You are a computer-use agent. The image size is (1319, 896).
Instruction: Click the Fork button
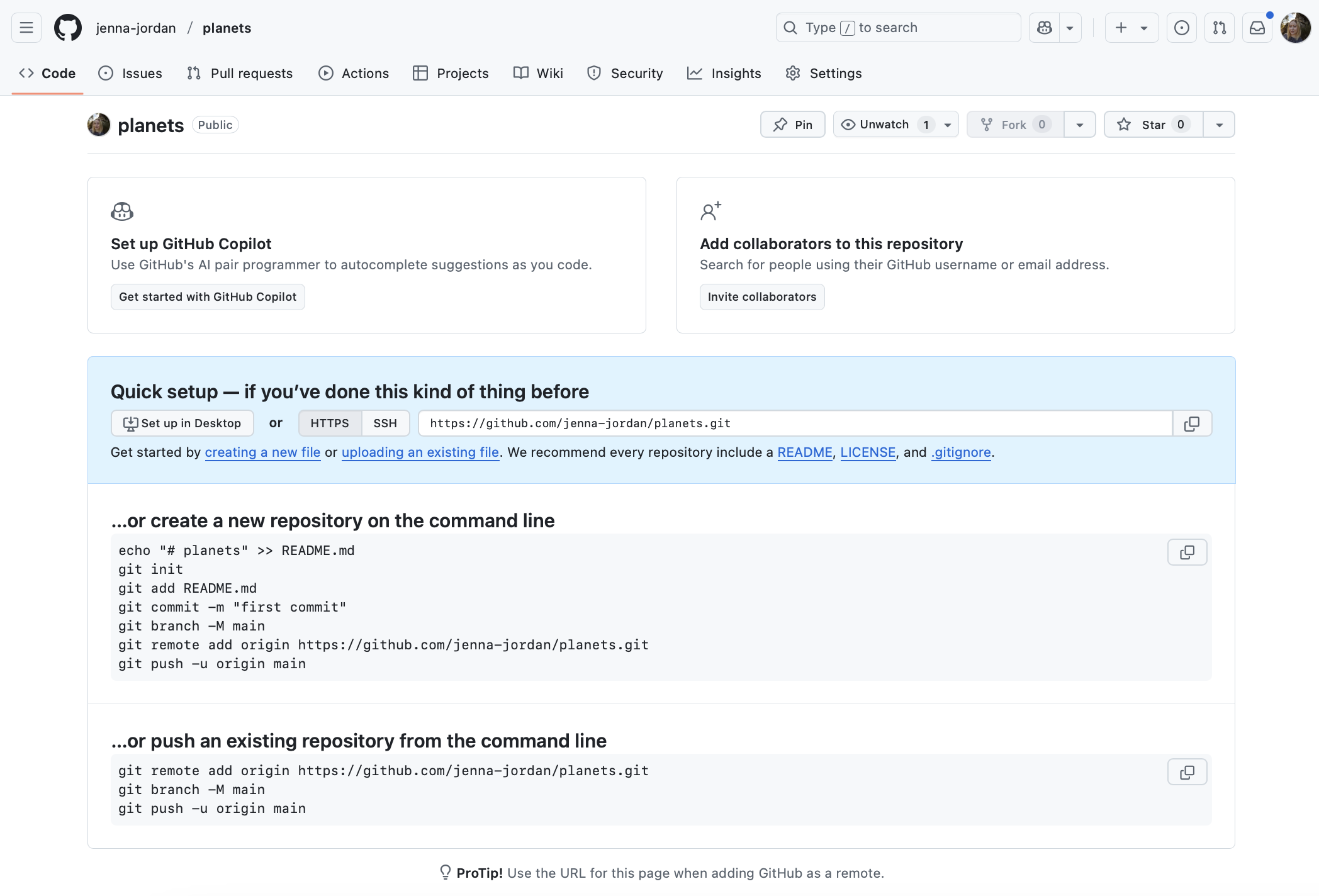point(1016,125)
